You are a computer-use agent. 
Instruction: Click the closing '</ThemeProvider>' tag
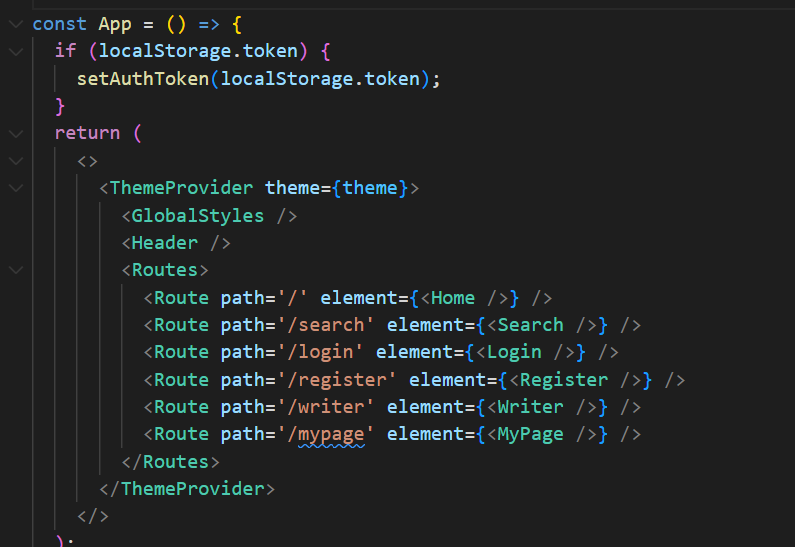pyautogui.click(x=187, y=489)
